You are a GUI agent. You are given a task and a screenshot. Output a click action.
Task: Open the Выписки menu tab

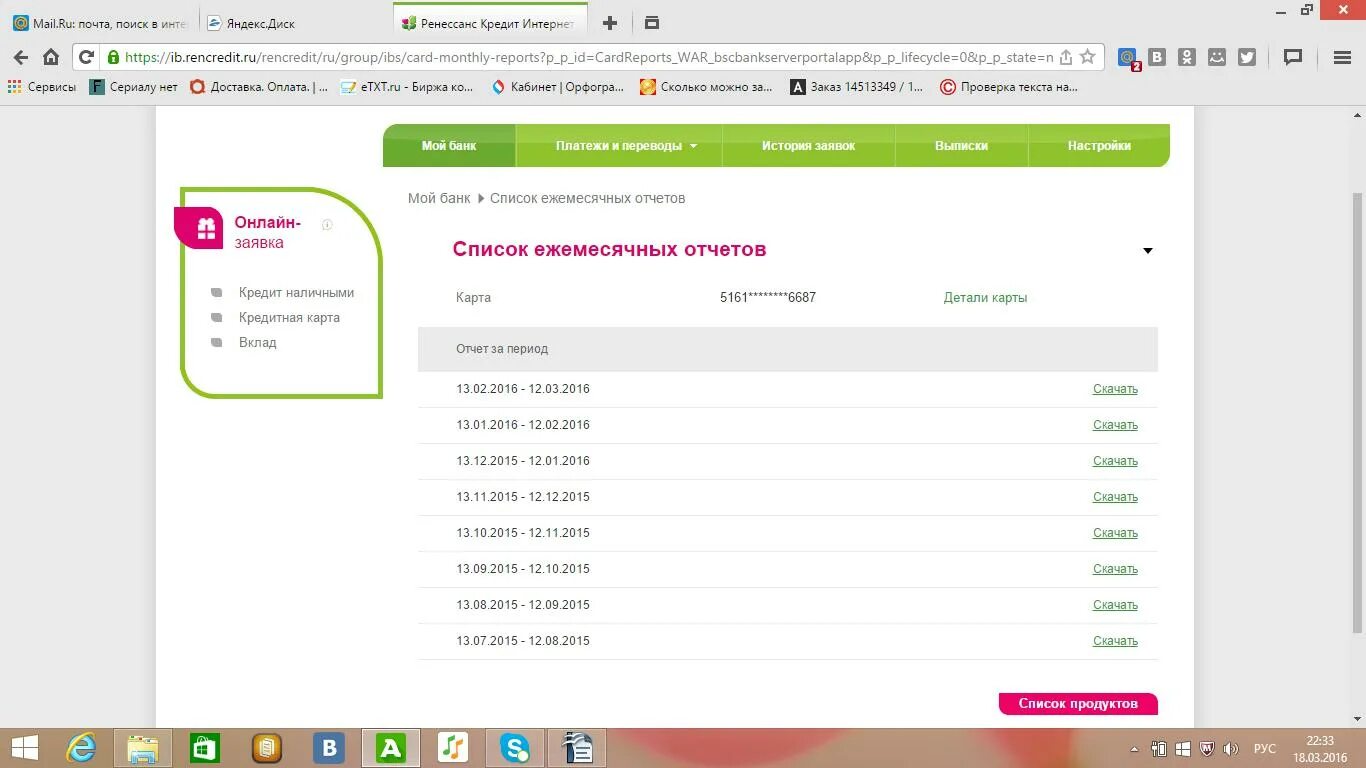pyautogui.click(x=961, y=146)
